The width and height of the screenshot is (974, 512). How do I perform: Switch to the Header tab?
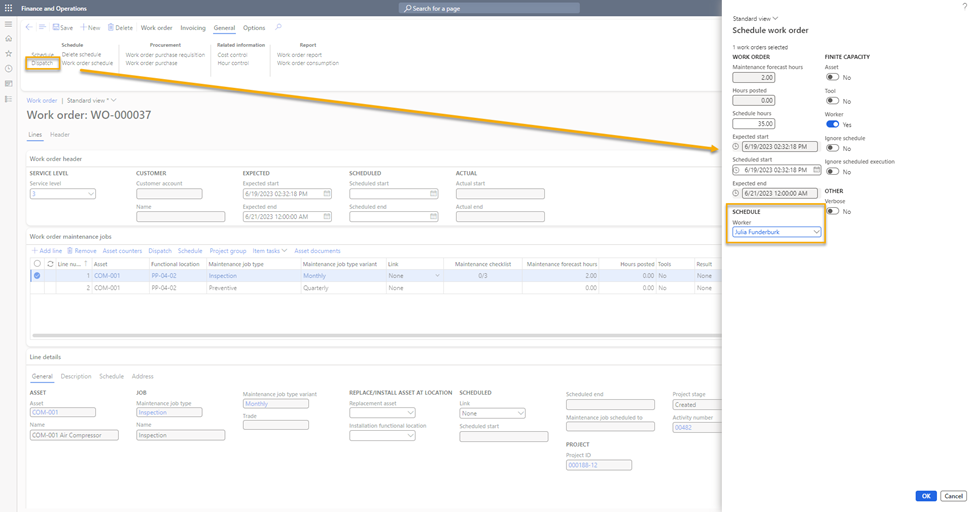click(60, 134)
